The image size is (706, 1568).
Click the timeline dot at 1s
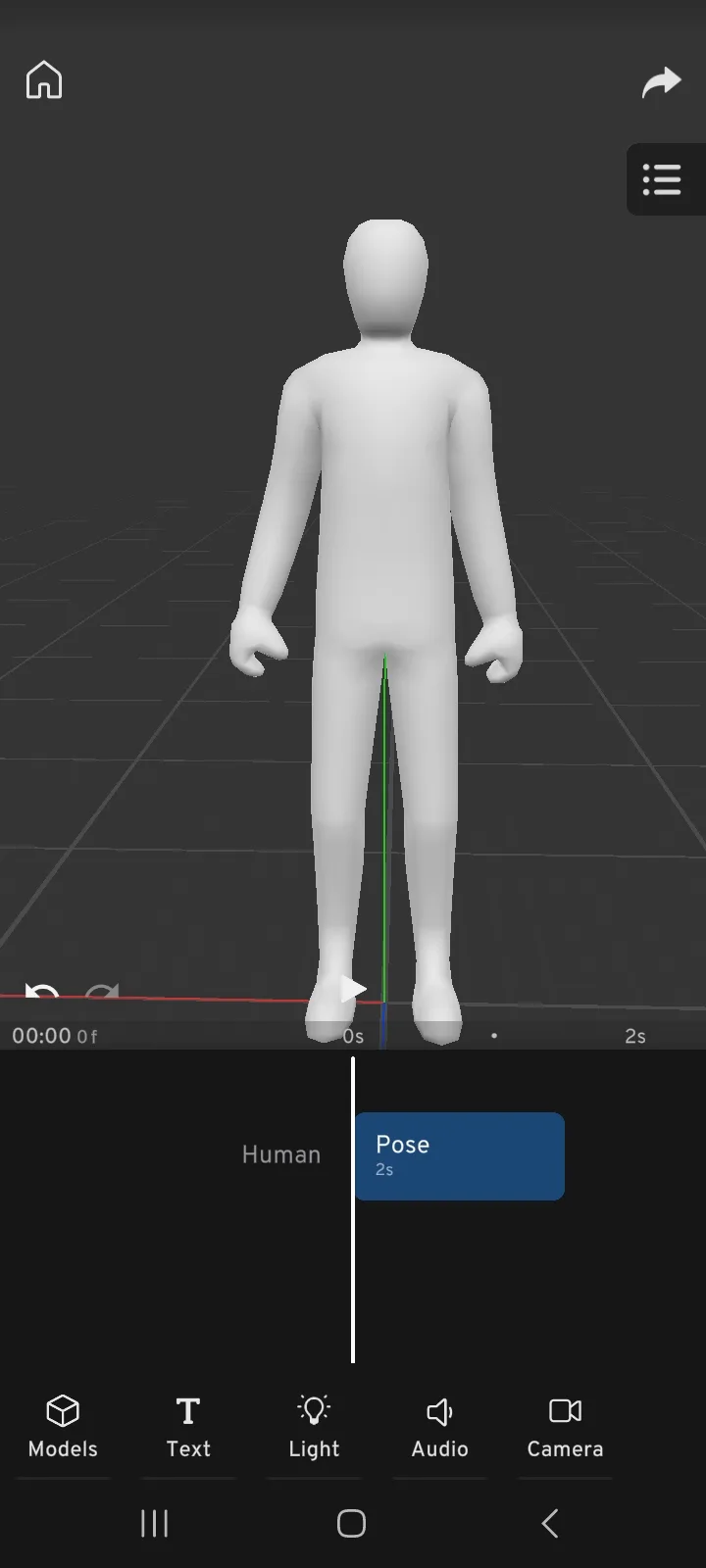pyautogui.click(x=494, y=1035)
